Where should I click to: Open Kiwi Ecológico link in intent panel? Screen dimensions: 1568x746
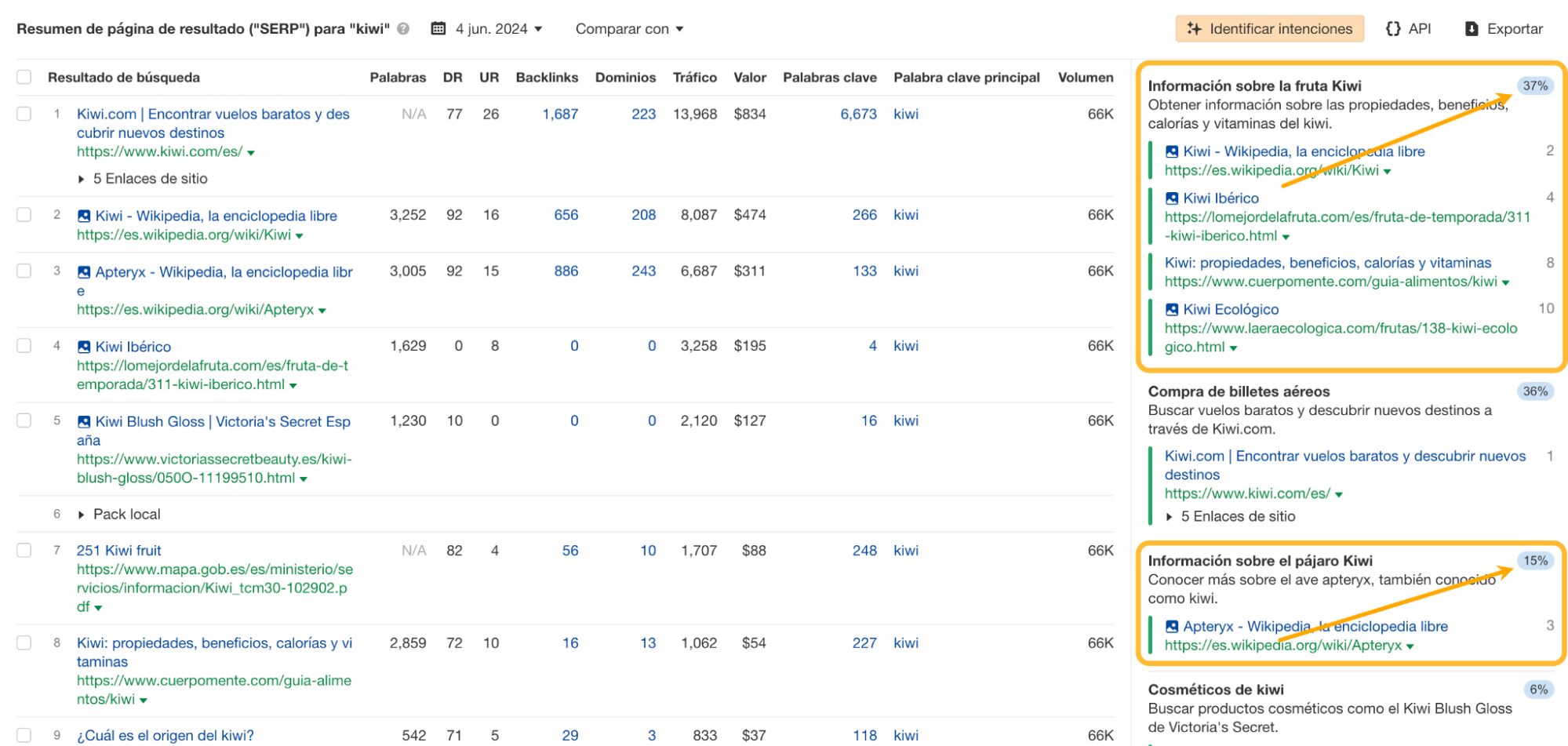tap(1231, 310)
